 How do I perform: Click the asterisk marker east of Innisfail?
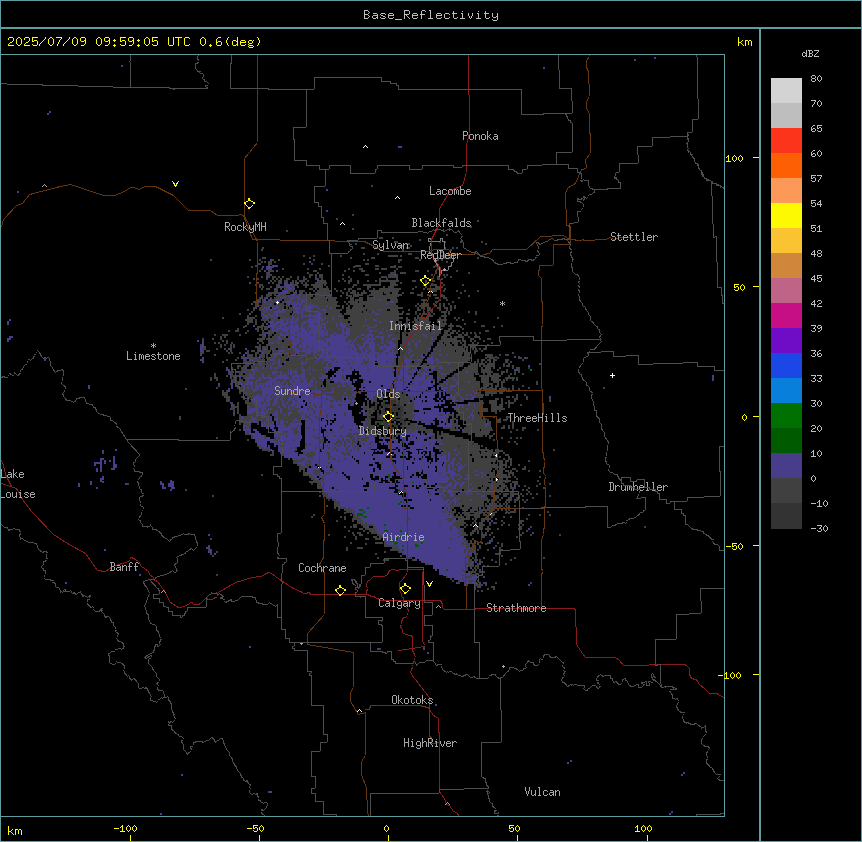tap(502, 303)
